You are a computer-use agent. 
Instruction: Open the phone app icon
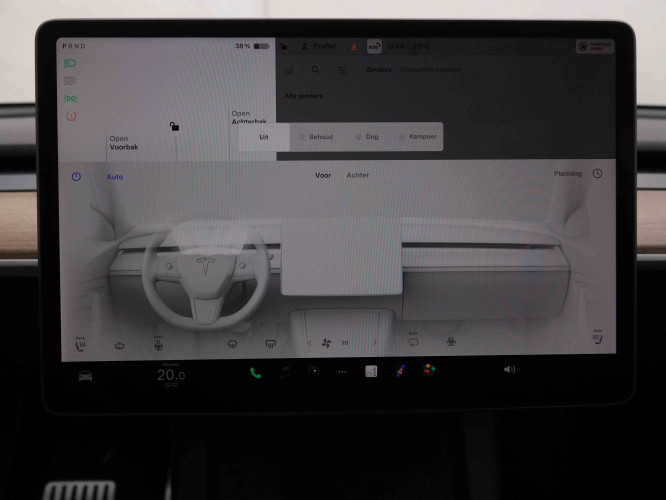(x=255, y=372)
